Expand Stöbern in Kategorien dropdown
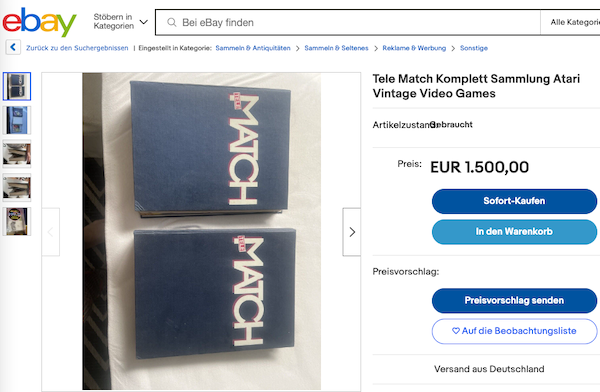 click(x=121, y=21)
